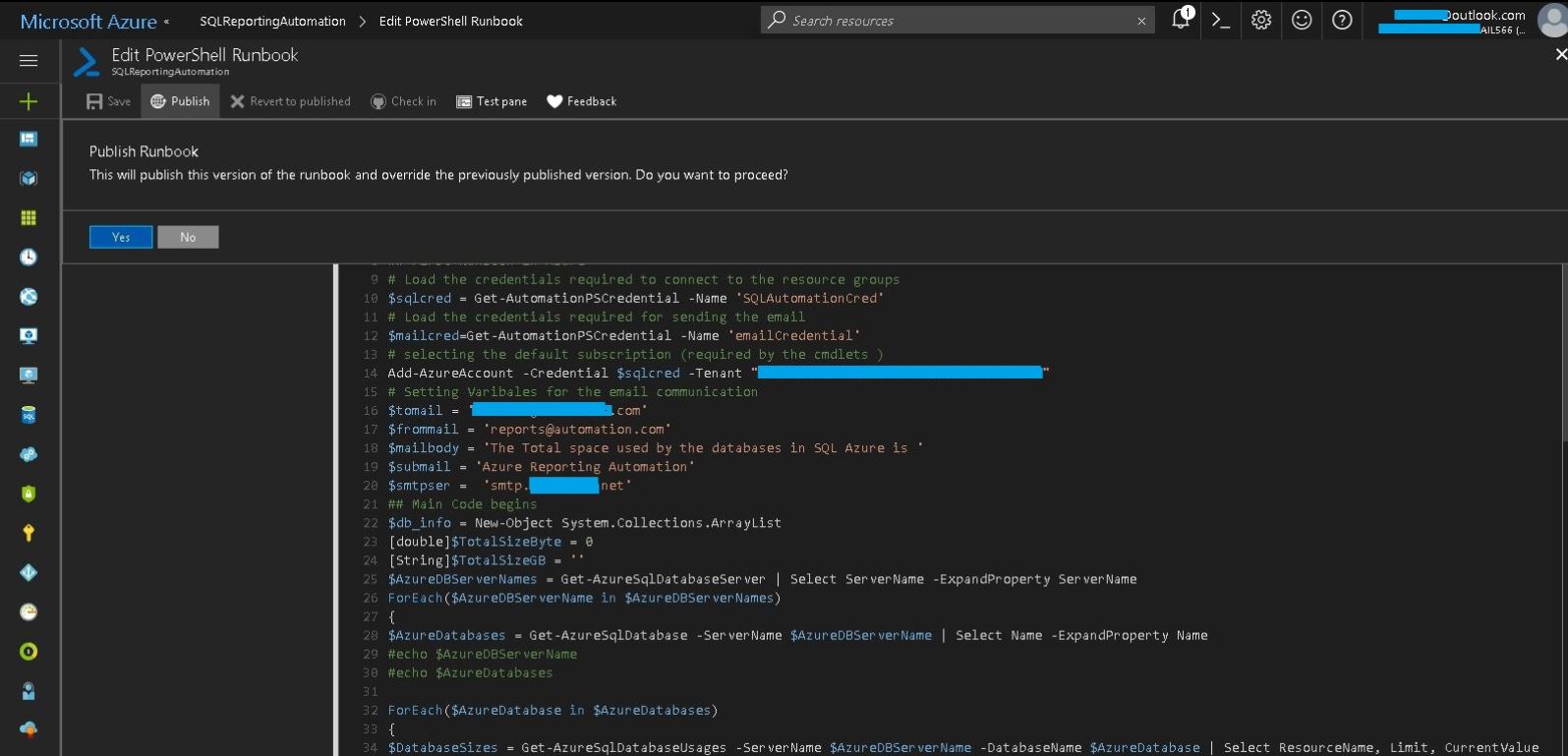Expand the Microsoft Azure portal dropdown caret
The height and width of the screenshot is (756, 1568).
[166, 22]
